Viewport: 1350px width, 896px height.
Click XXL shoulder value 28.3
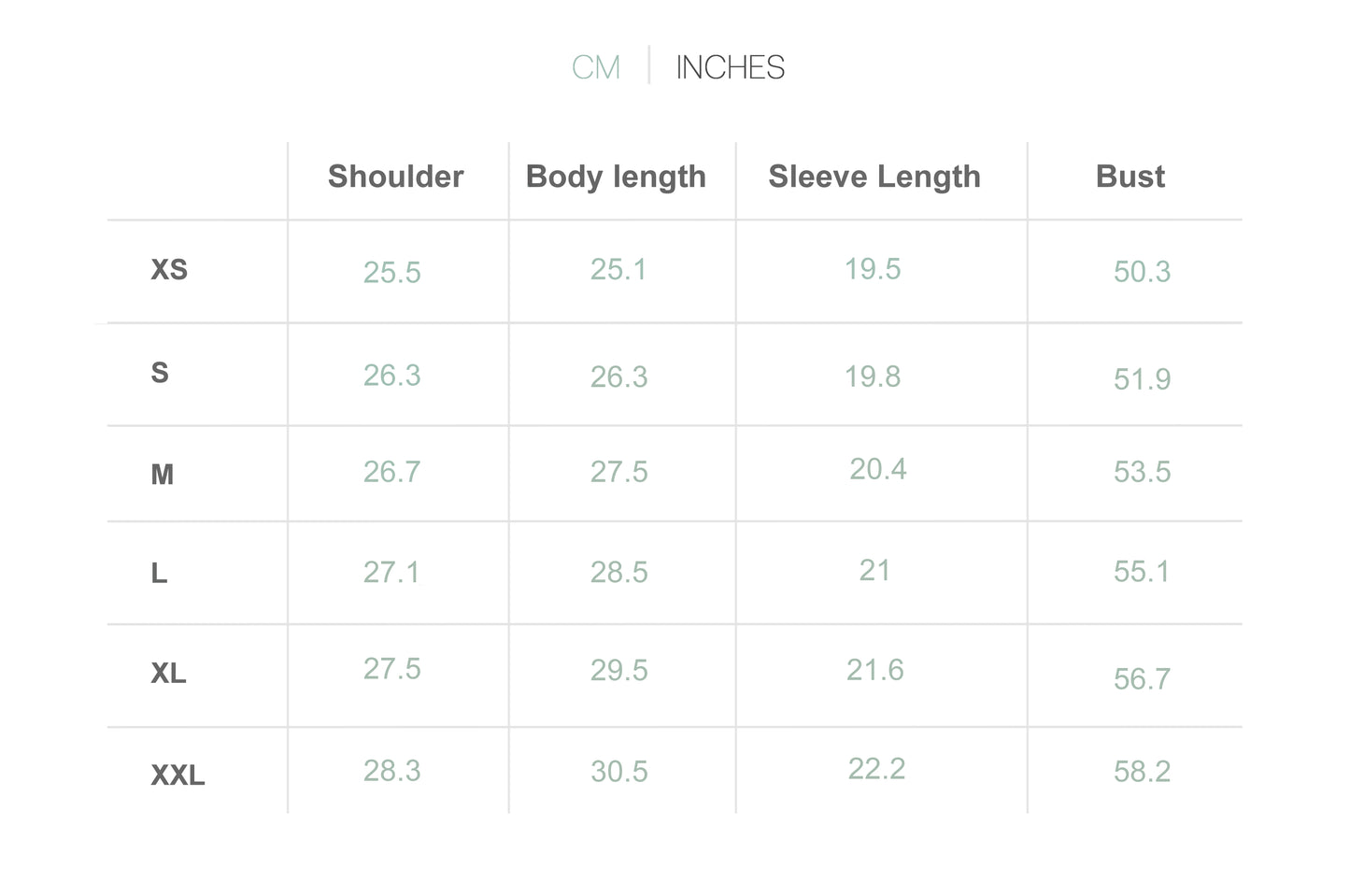pyautogui.click(x=392, y=771)
